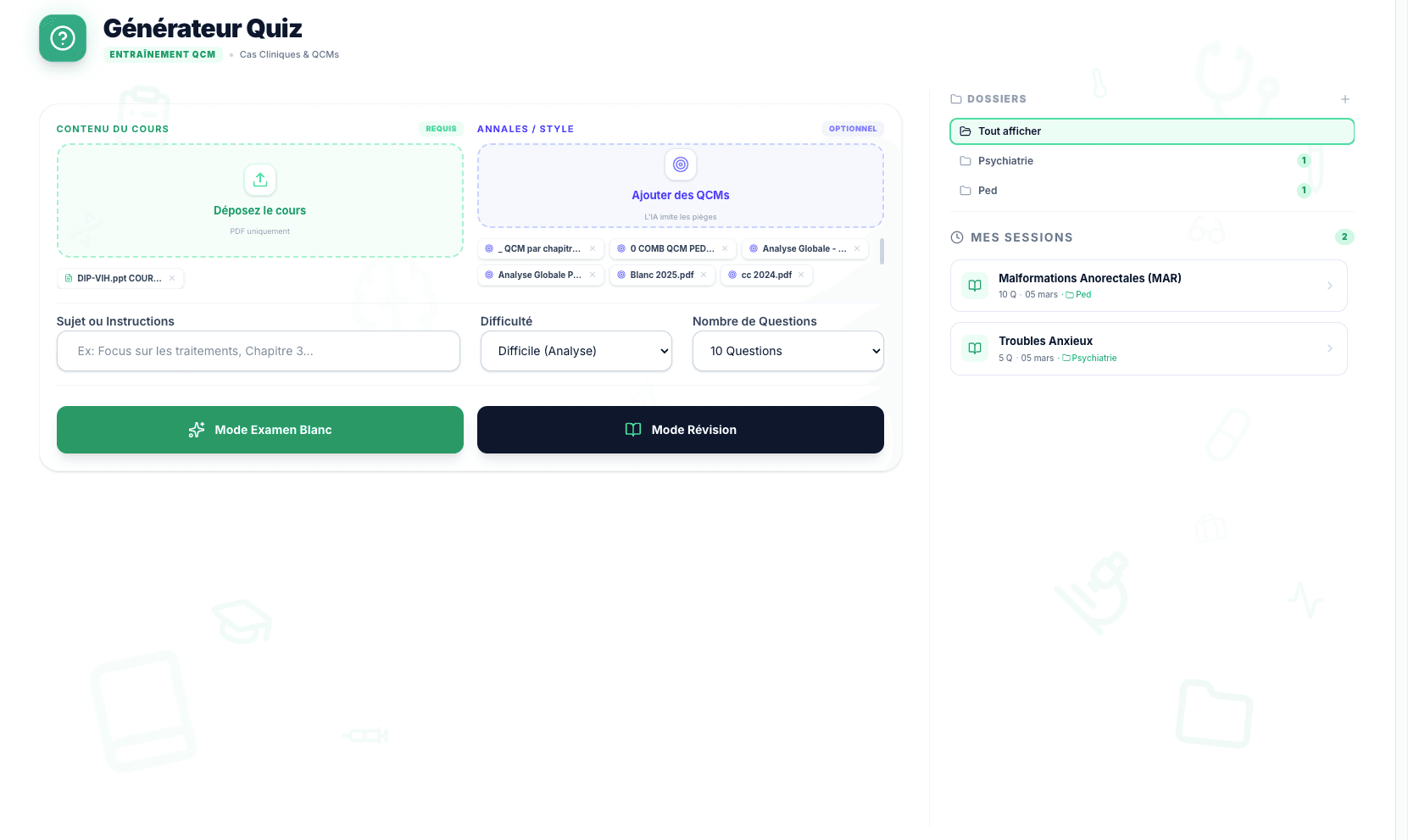
Task: Click the upload icon in course dropzone
Action: click(x=260, y=180)
